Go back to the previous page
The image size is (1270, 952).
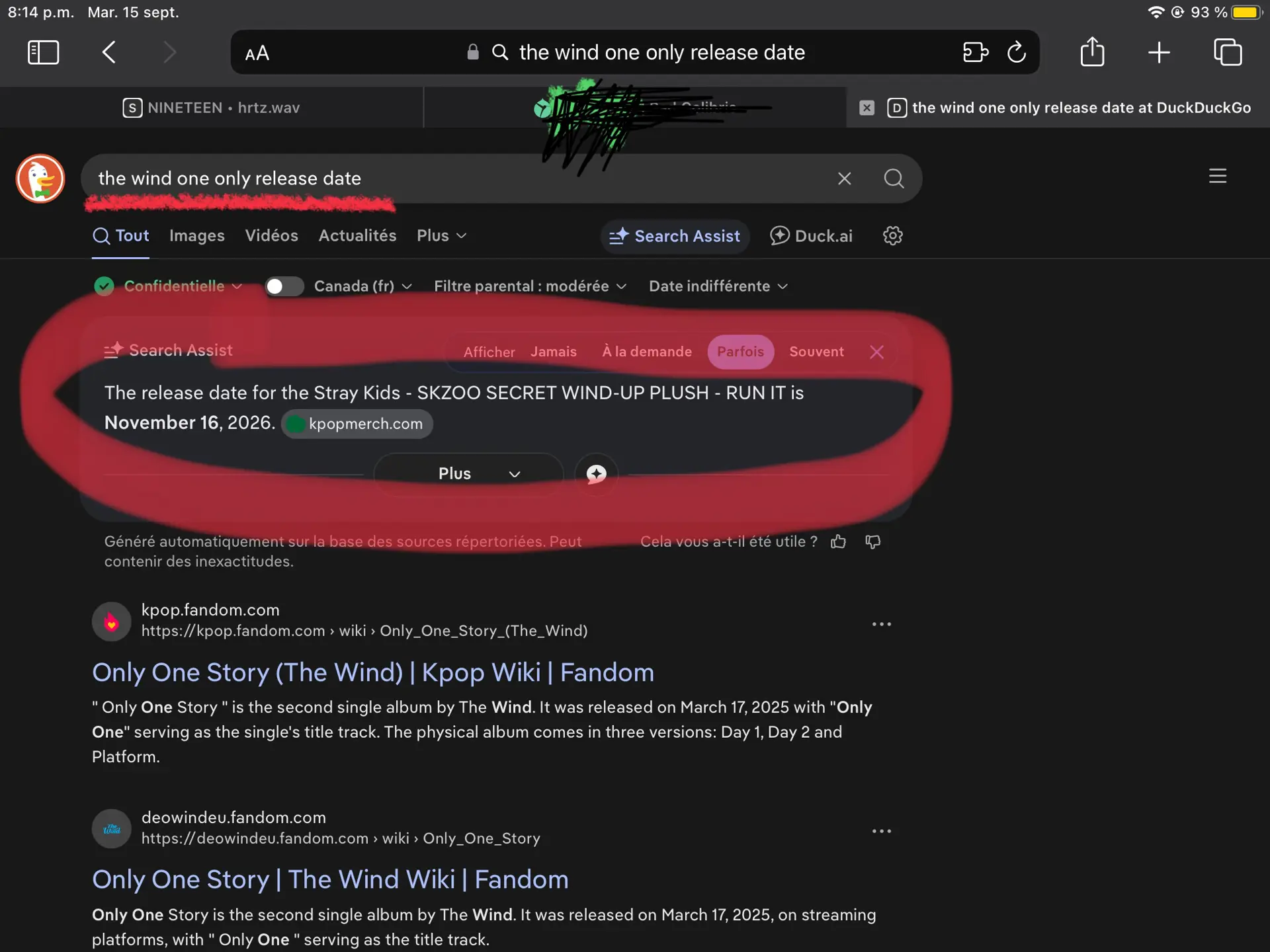[x=109, y=52]
